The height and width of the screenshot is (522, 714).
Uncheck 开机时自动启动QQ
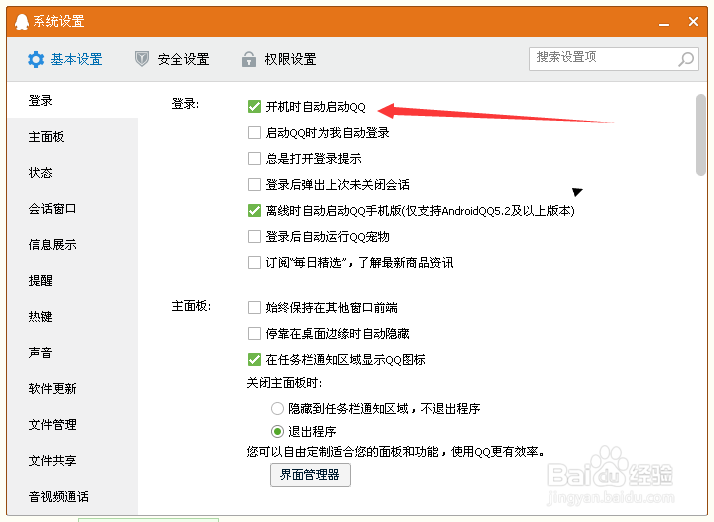(x=254, y=107)
